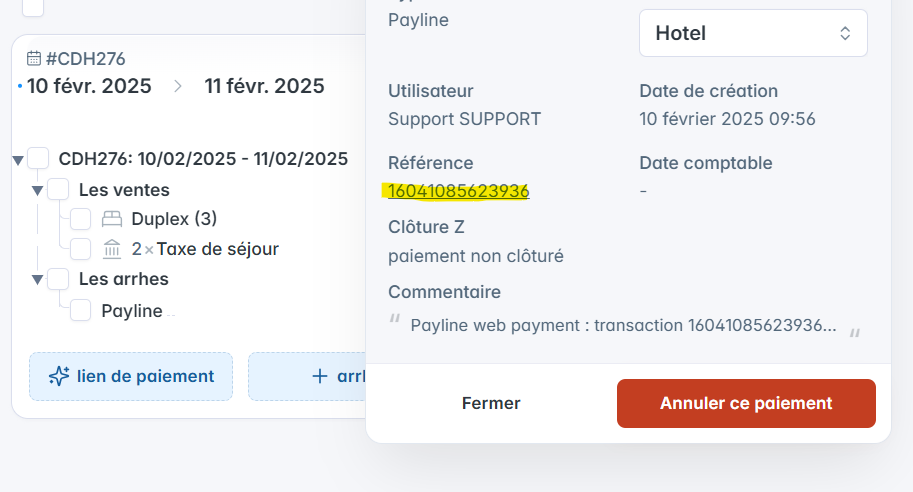The height and width of the screenshot is (492, 913).
Task: Toggle the Taxe de séjour checkbox
Action: (80, 249)
